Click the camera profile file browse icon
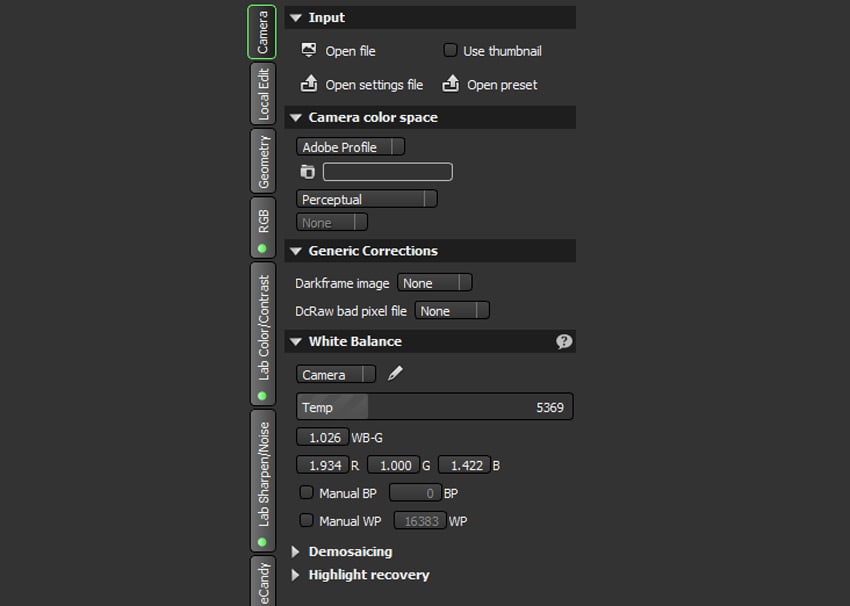 307,172
